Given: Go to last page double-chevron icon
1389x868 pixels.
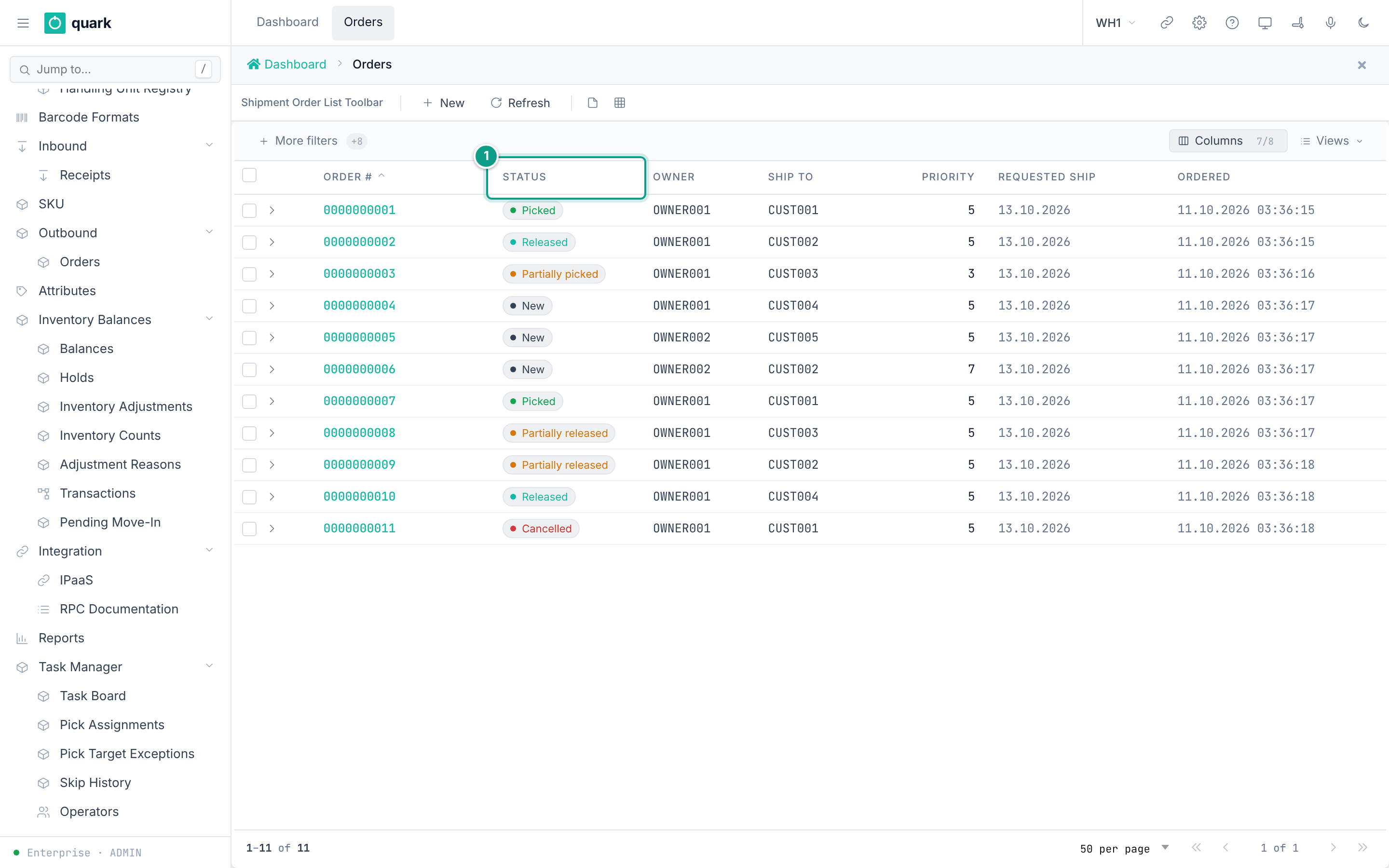Looking at the screenshot, I should point(1362,847).
